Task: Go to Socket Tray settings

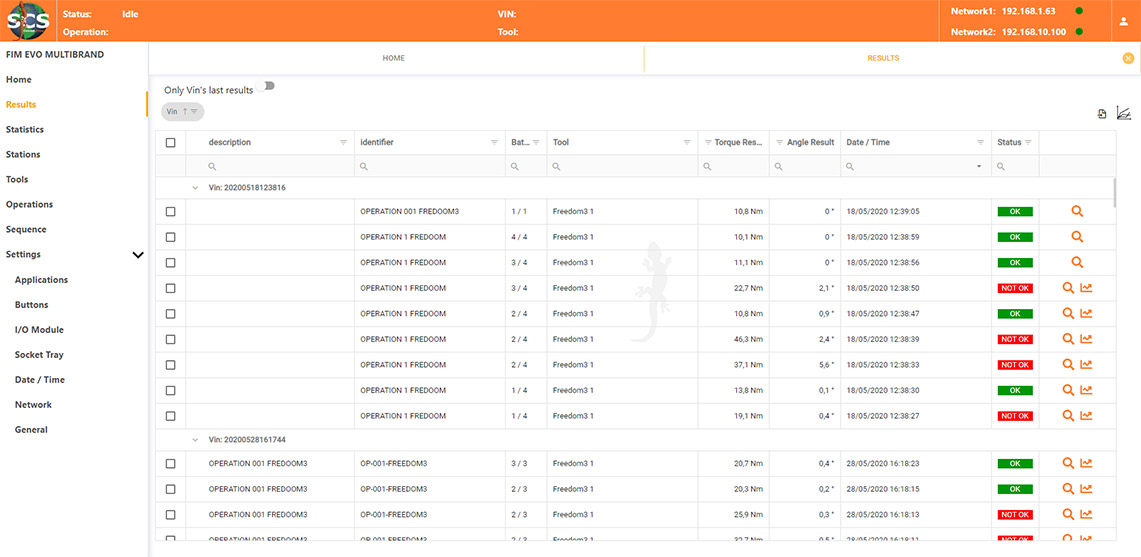Action: pos(39,355)
